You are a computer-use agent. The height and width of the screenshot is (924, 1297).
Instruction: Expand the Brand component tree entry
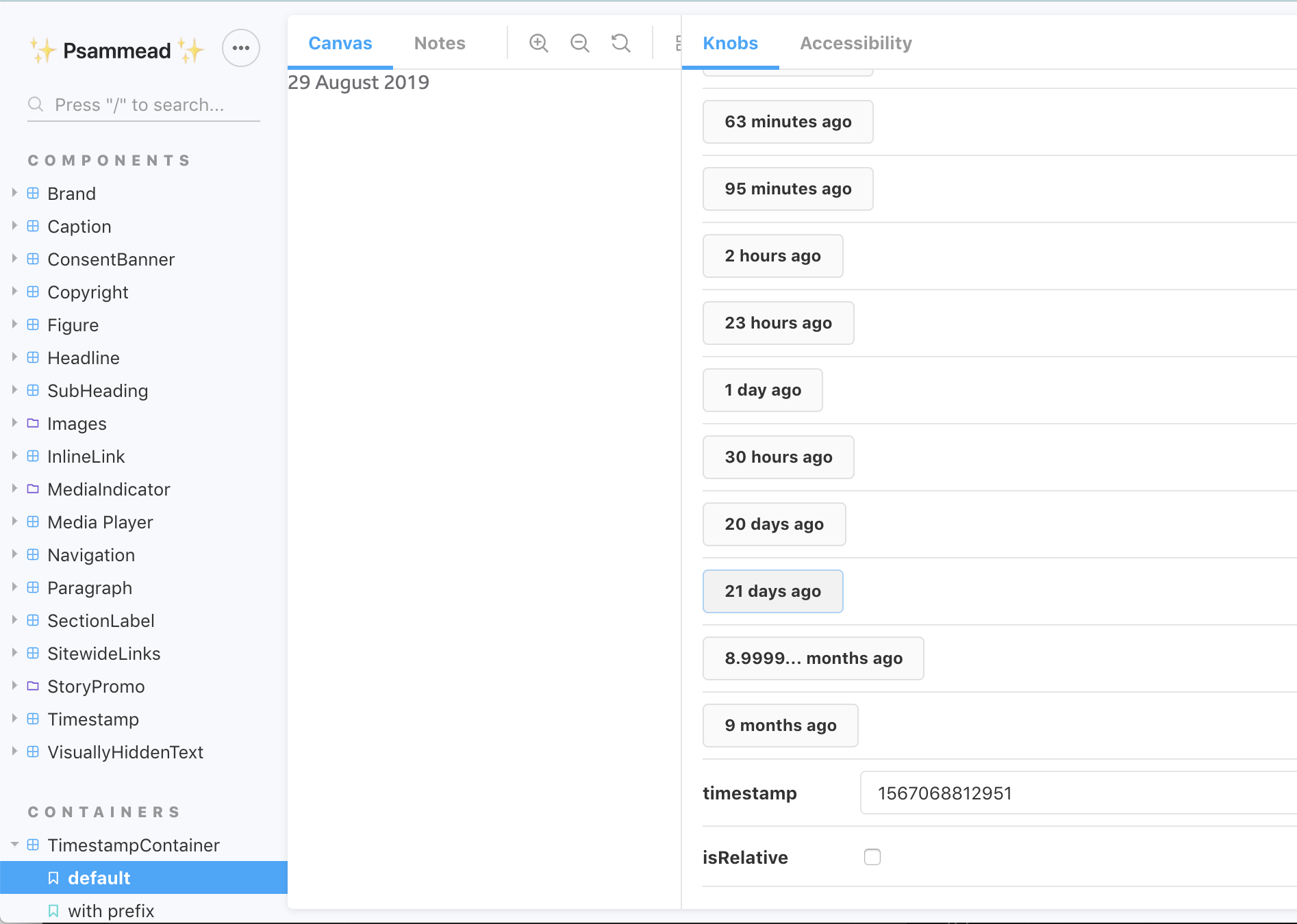coord(13,193)
